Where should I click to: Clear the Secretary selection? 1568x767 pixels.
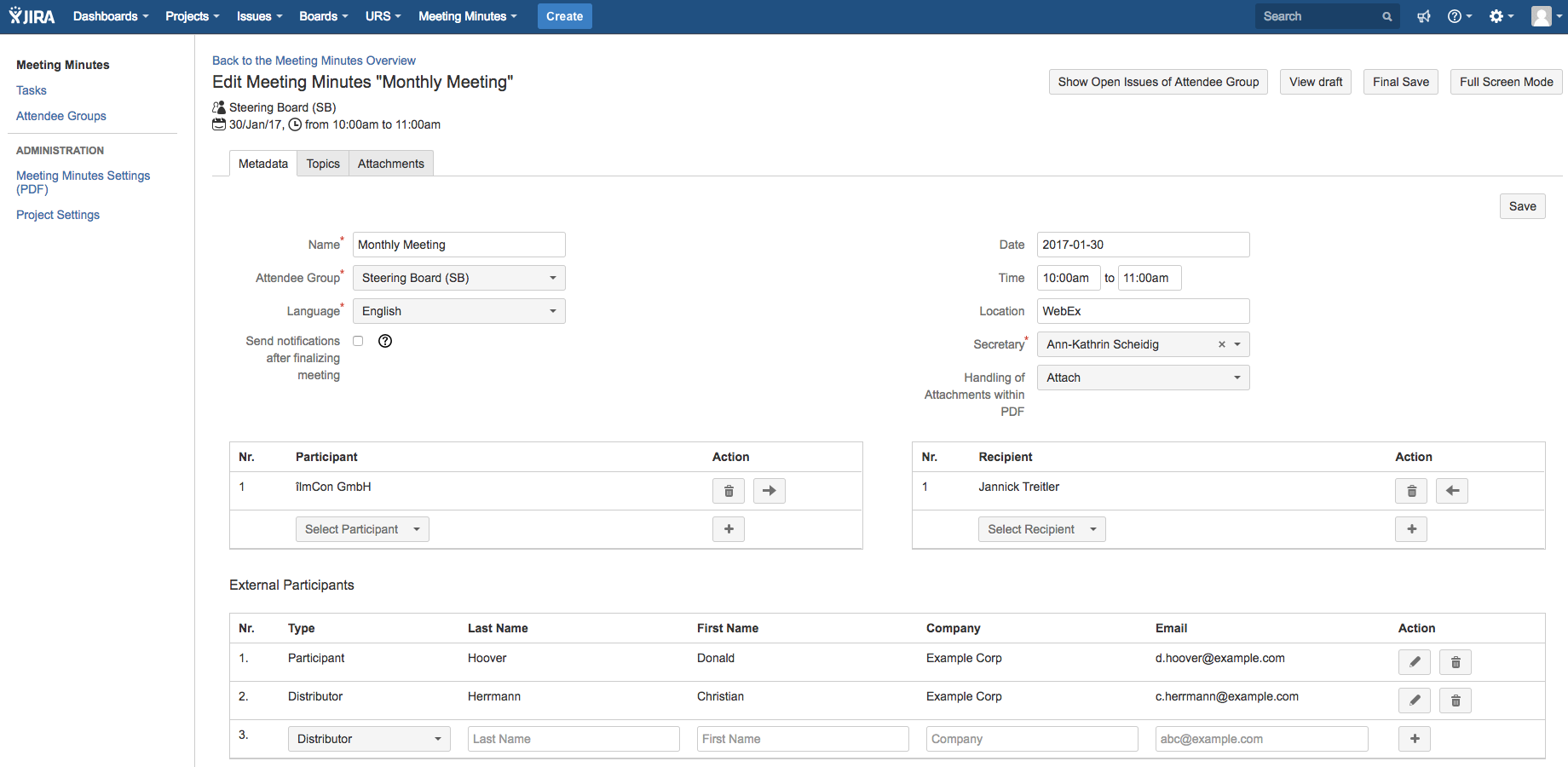pyautogui.click(x=1221, y=344)
